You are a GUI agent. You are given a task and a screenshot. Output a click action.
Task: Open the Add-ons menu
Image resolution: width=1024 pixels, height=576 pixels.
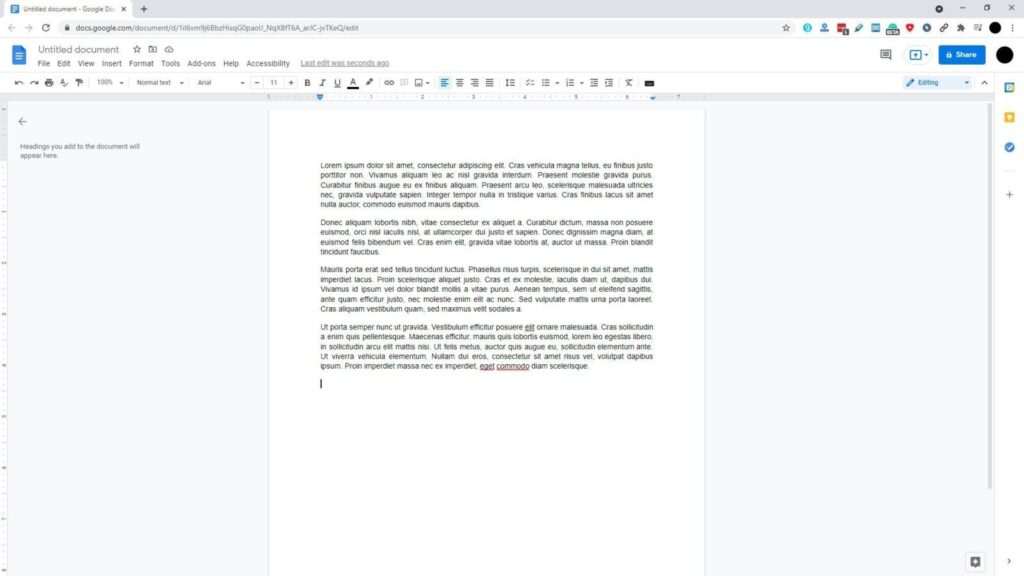(x=201, y=63)
